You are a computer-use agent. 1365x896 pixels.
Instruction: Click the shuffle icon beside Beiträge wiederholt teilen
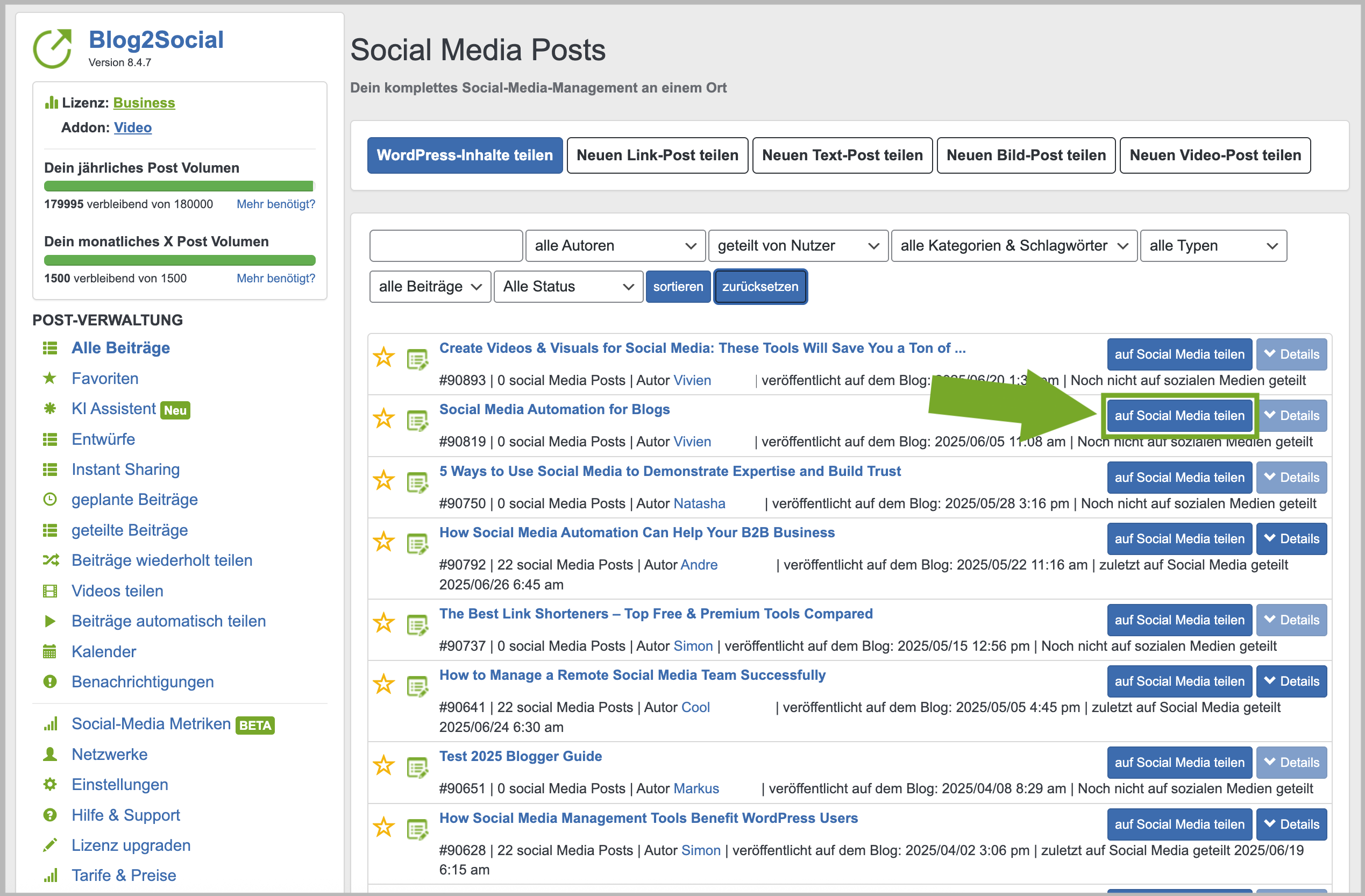point(51,560)
